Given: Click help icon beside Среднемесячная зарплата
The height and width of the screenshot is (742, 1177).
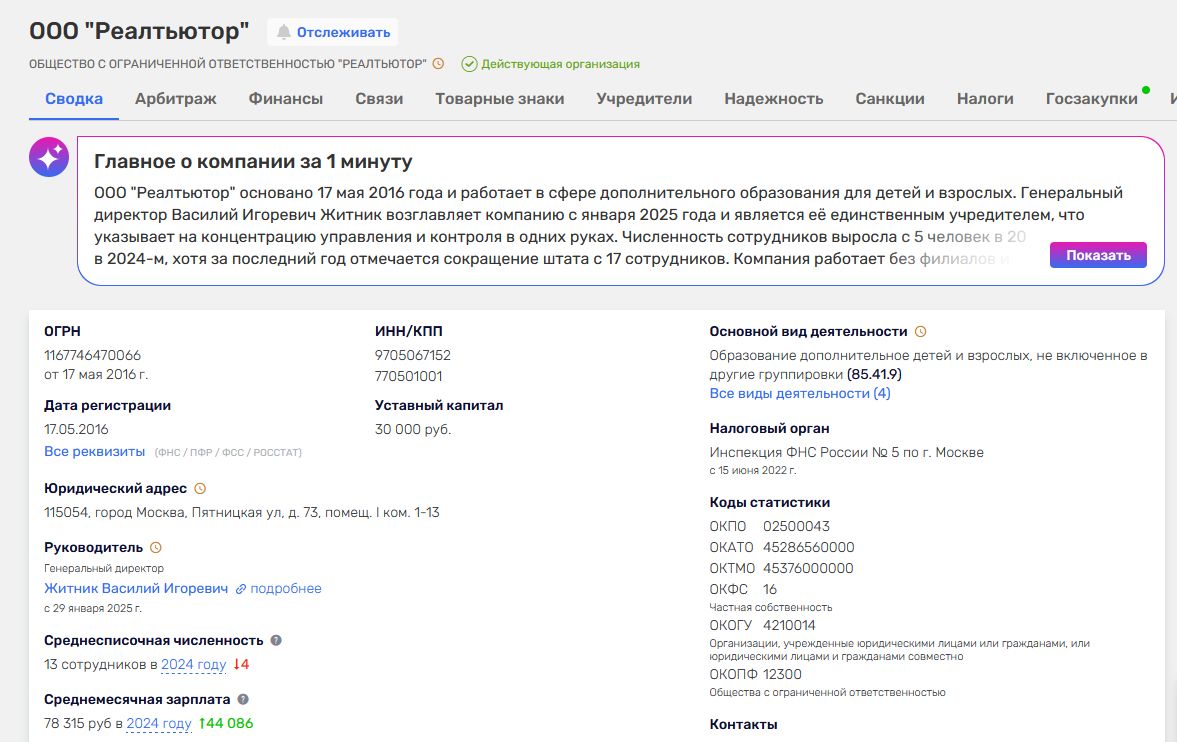Looking at the screenshot, I should 243,700.
